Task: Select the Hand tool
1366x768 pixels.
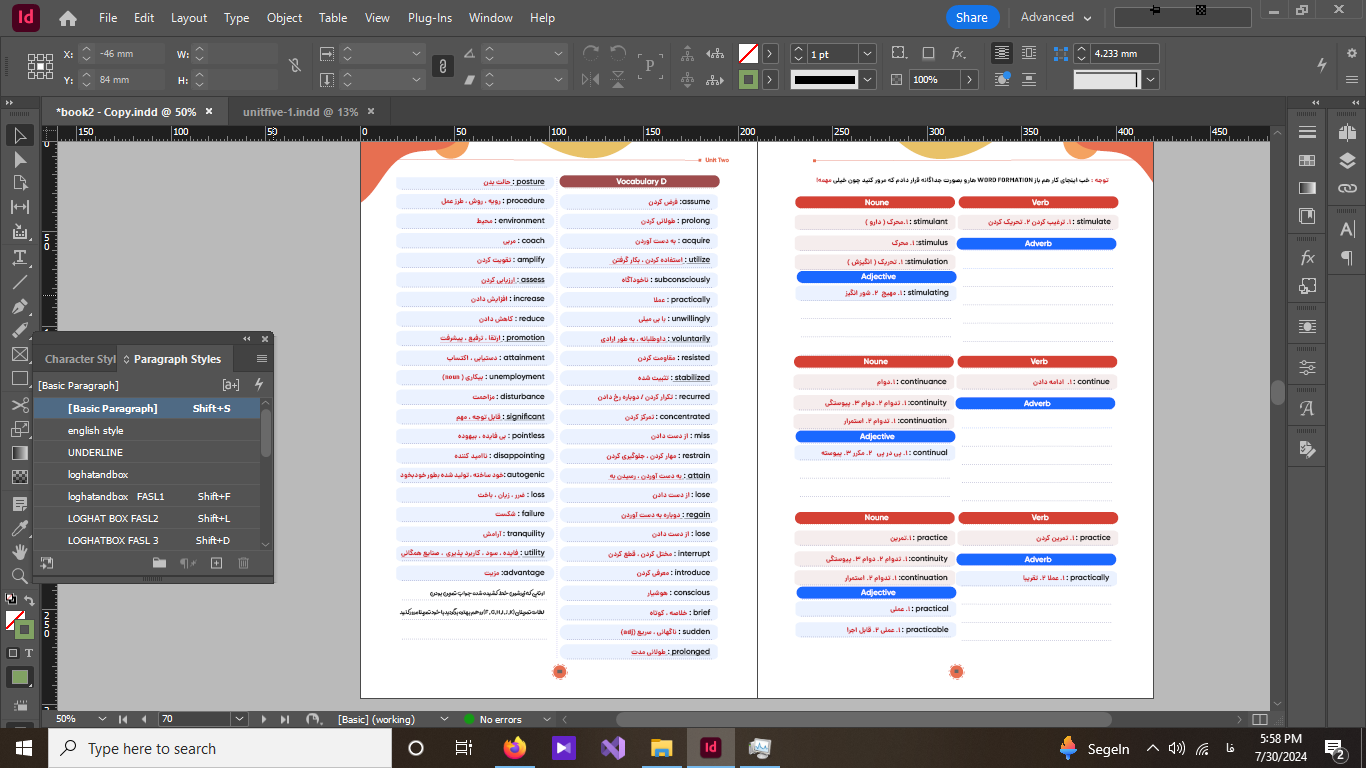Action: click(x=20, y=551)
